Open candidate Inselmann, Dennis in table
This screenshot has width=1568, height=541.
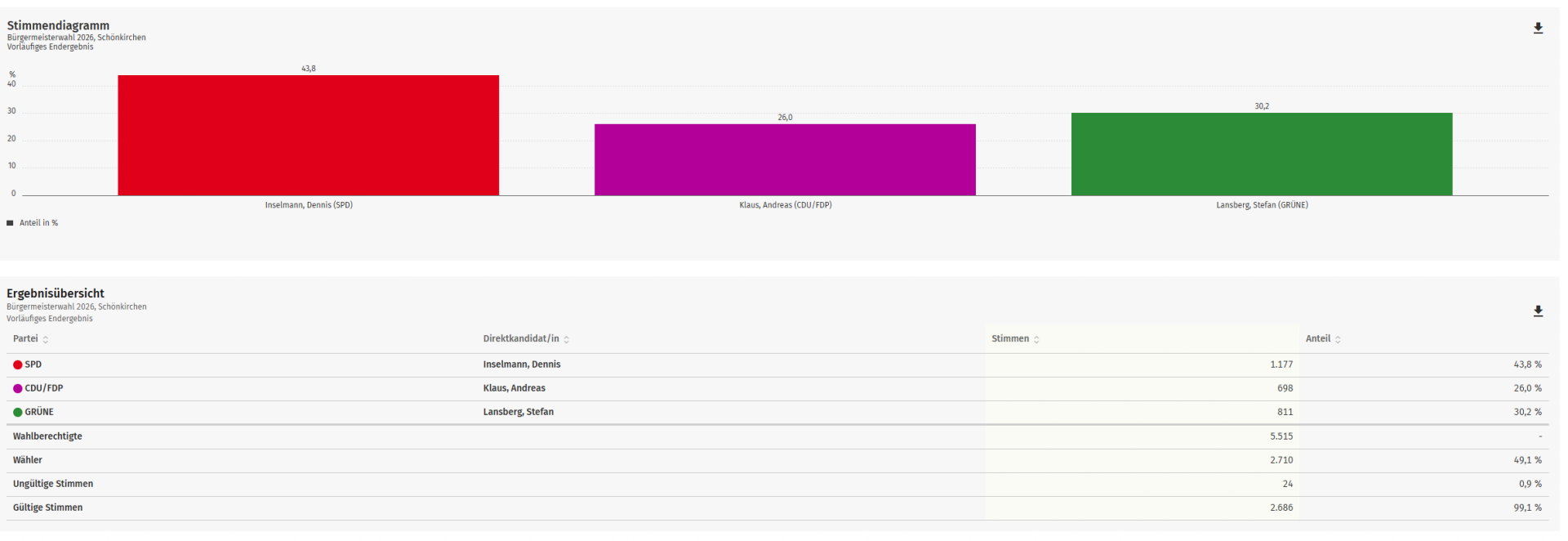click(x=522, y=364)
